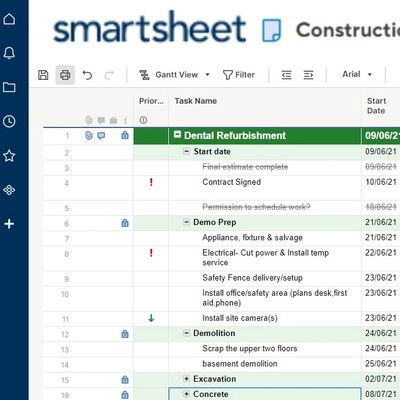The width and height of the screenshot is (400, 400).
Task: Open notifications bell in sidebar
Action: tap(9, 53)
